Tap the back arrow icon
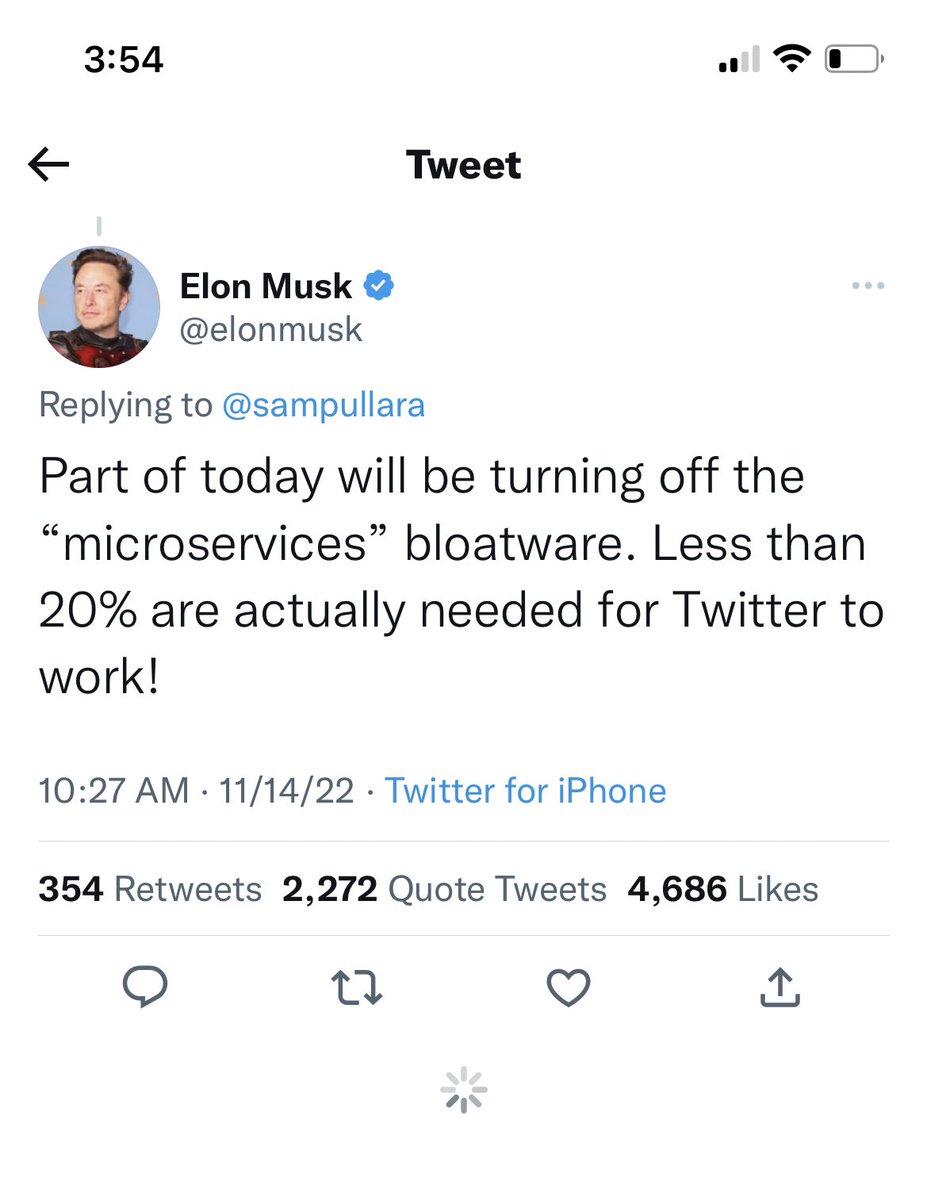Screen dimensions: 927x1200 click(x=49, y=165)
